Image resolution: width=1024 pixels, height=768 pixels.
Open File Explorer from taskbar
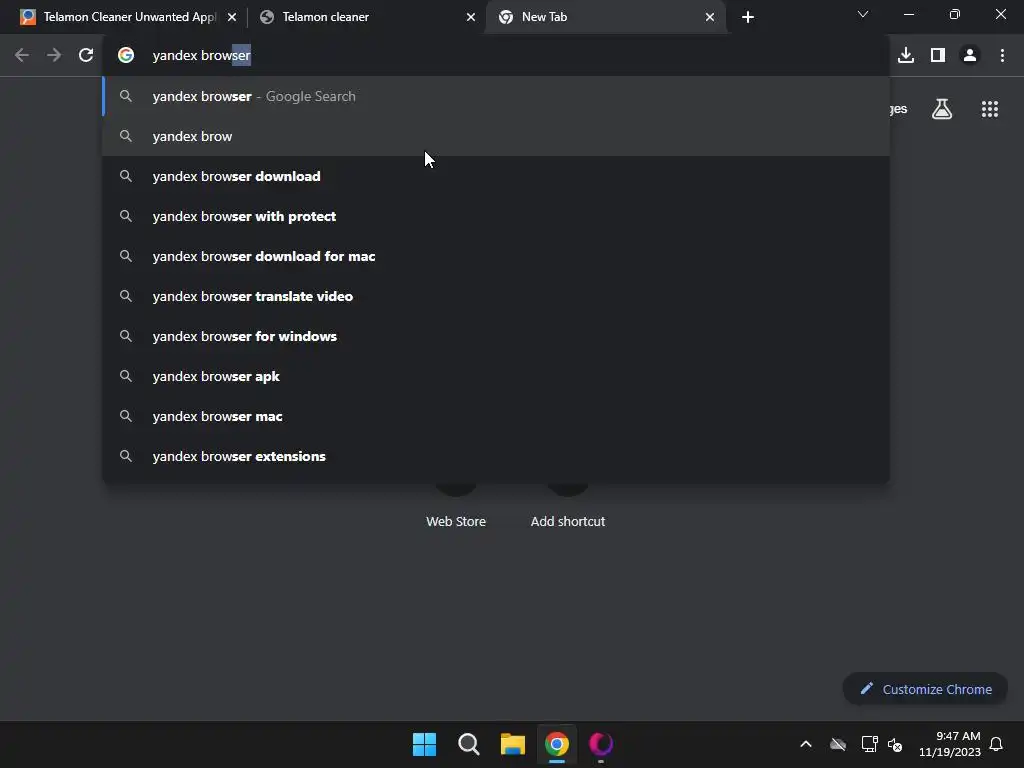[x=513, y=744]
